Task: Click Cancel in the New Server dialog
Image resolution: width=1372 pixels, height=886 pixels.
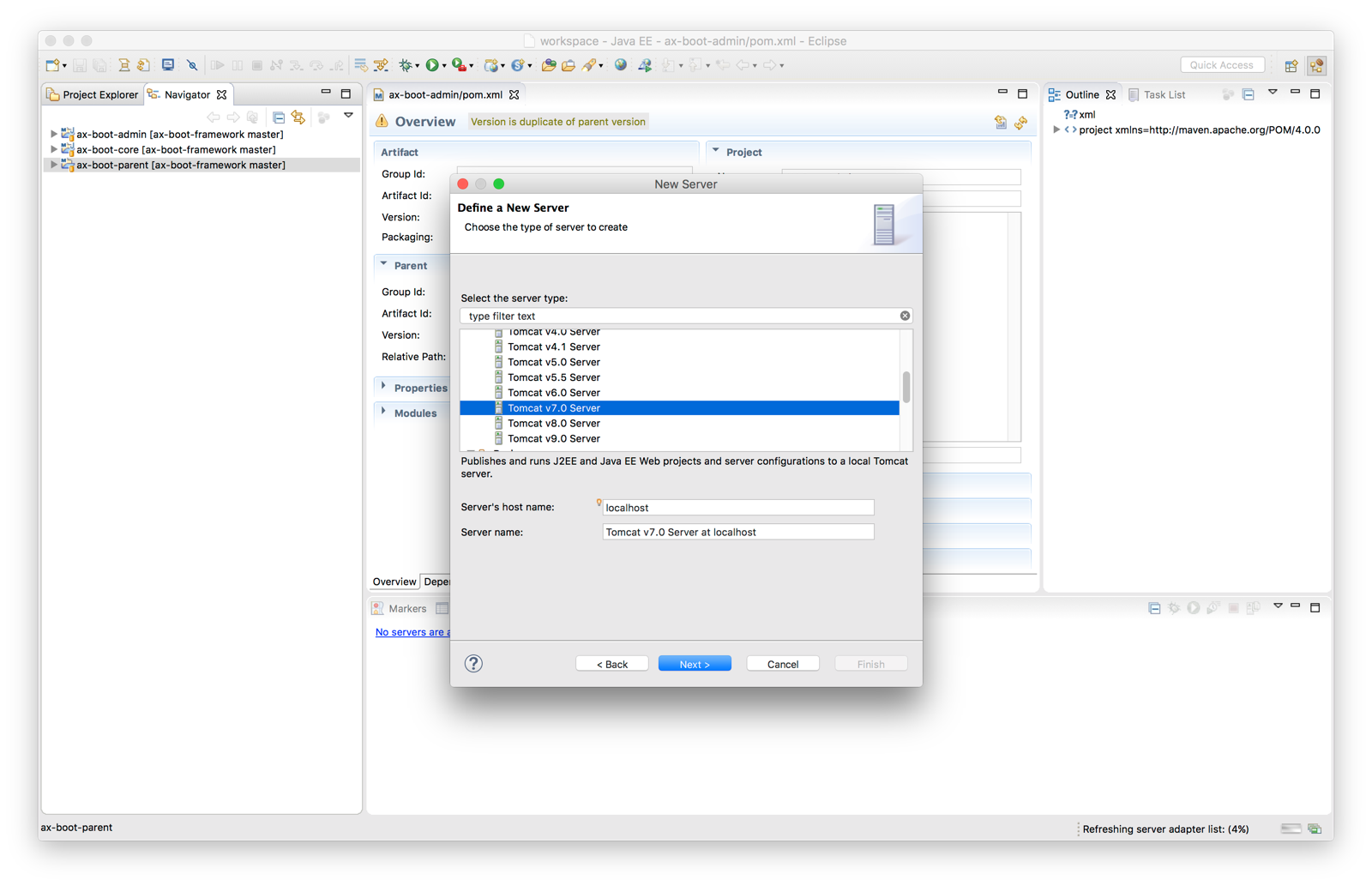Action: coord(783,664)
